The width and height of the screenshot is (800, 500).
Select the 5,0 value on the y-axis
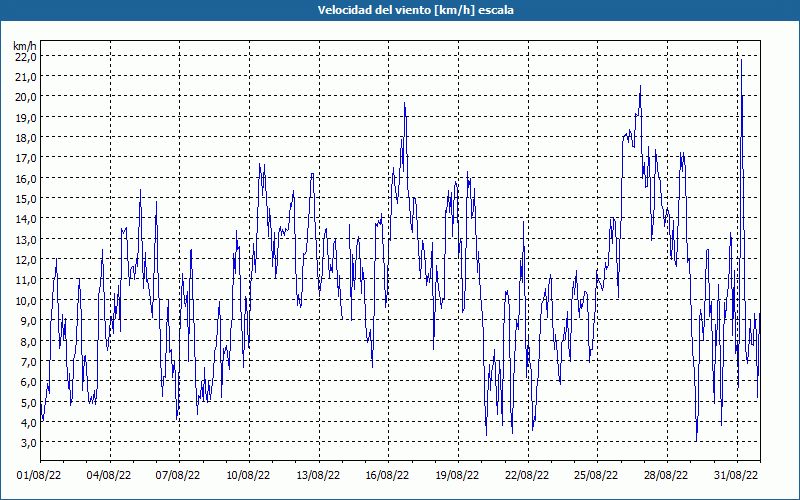tap(28, 402)
